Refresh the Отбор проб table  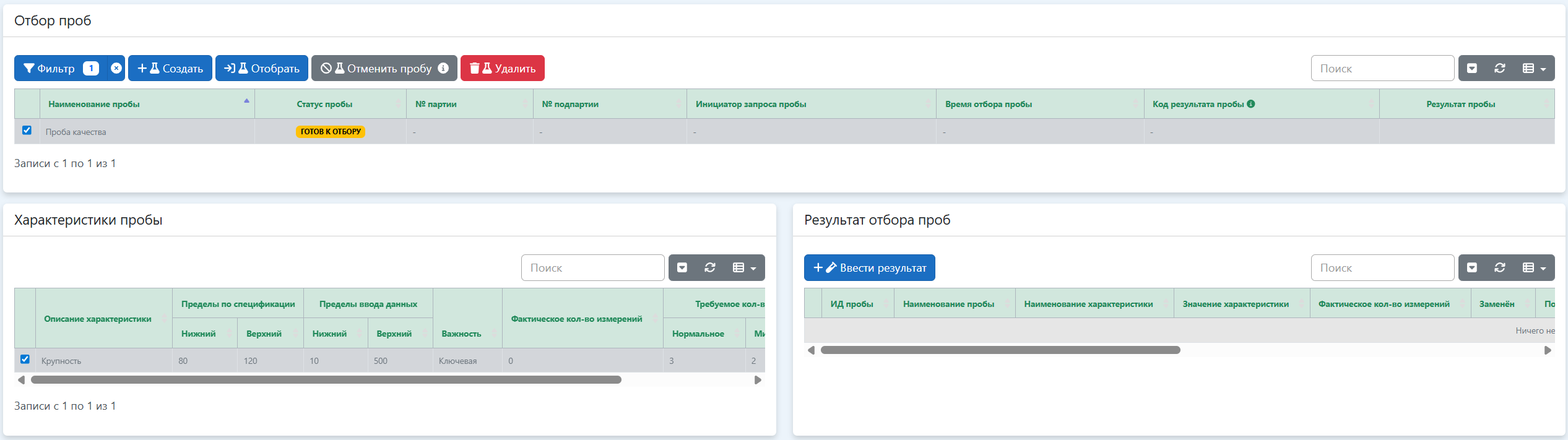click(x=1500, y=69)
